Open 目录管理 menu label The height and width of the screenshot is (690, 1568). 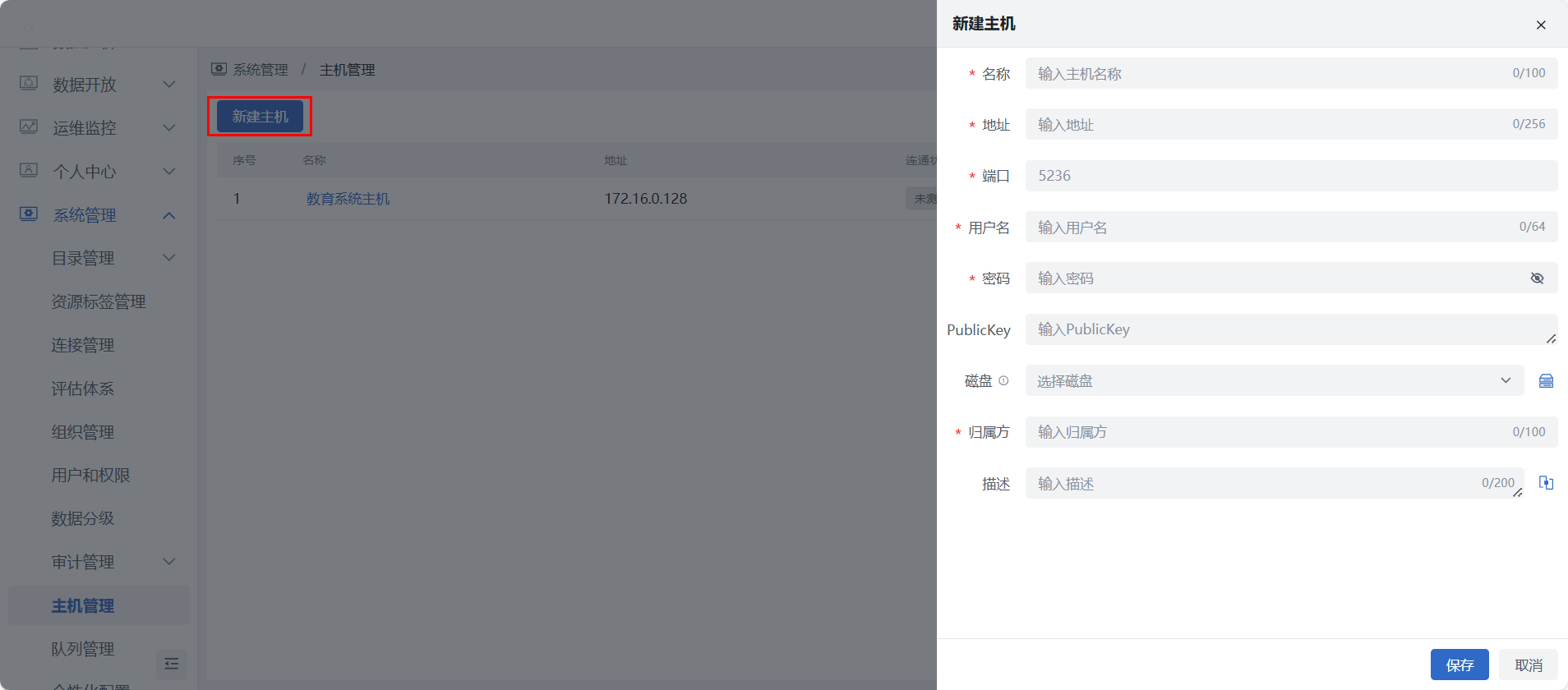click(x=83, y=258)
